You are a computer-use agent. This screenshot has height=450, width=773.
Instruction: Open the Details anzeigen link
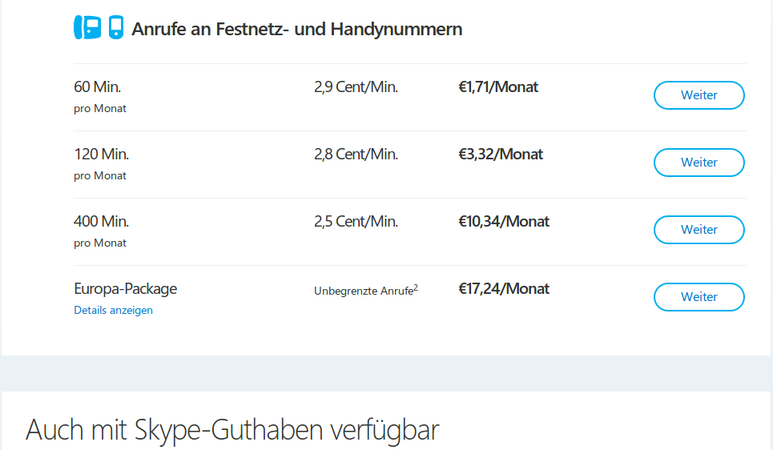coord(113,310)
